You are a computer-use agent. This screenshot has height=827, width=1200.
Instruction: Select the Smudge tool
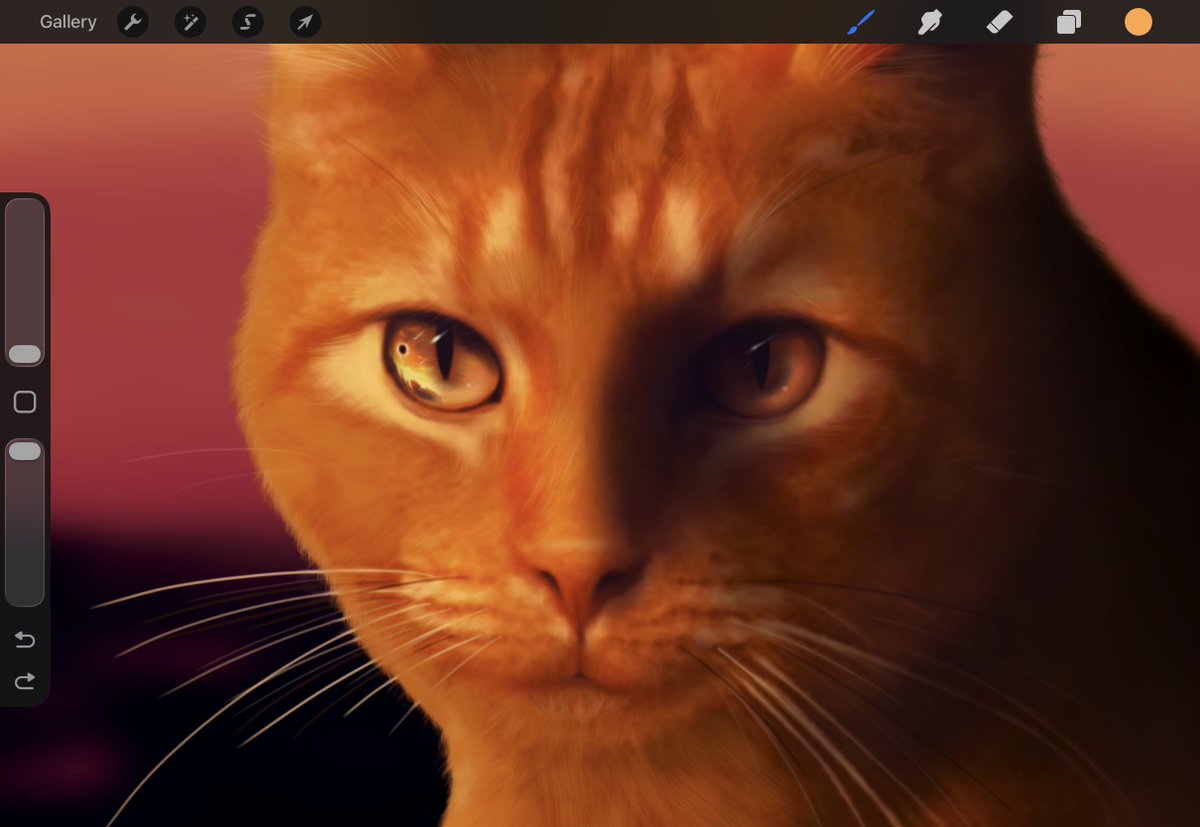pos(931,22)
